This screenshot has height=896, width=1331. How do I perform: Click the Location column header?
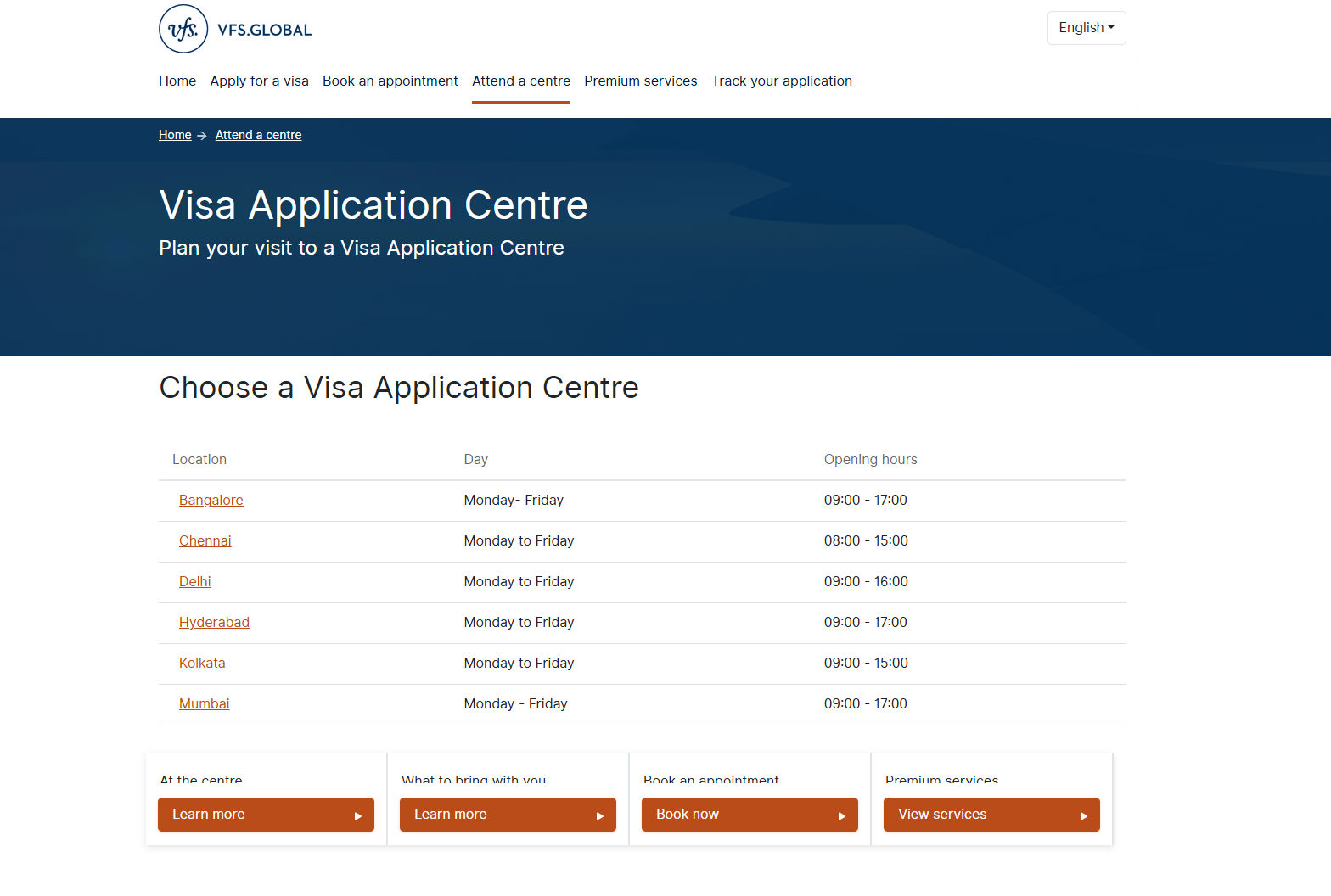click(199, 460)
